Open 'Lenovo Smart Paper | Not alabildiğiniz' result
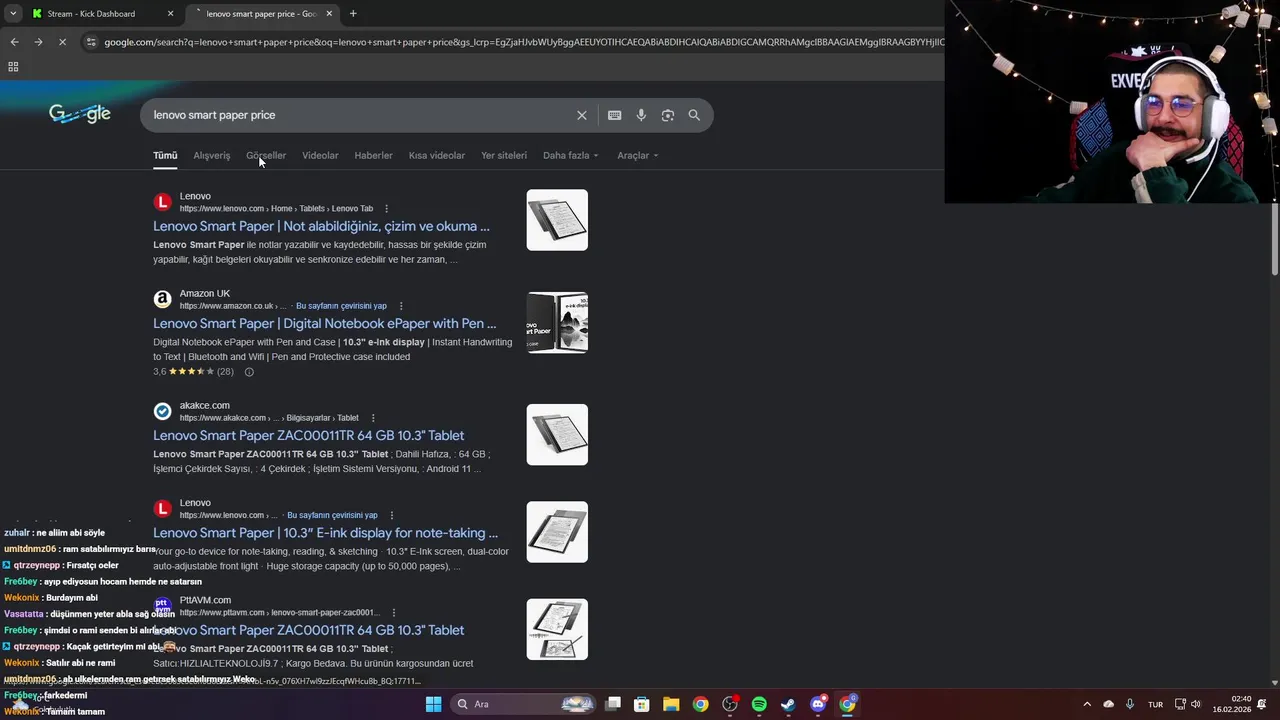The height and width of the screenshot is (720, 1280). click(321, 226)
